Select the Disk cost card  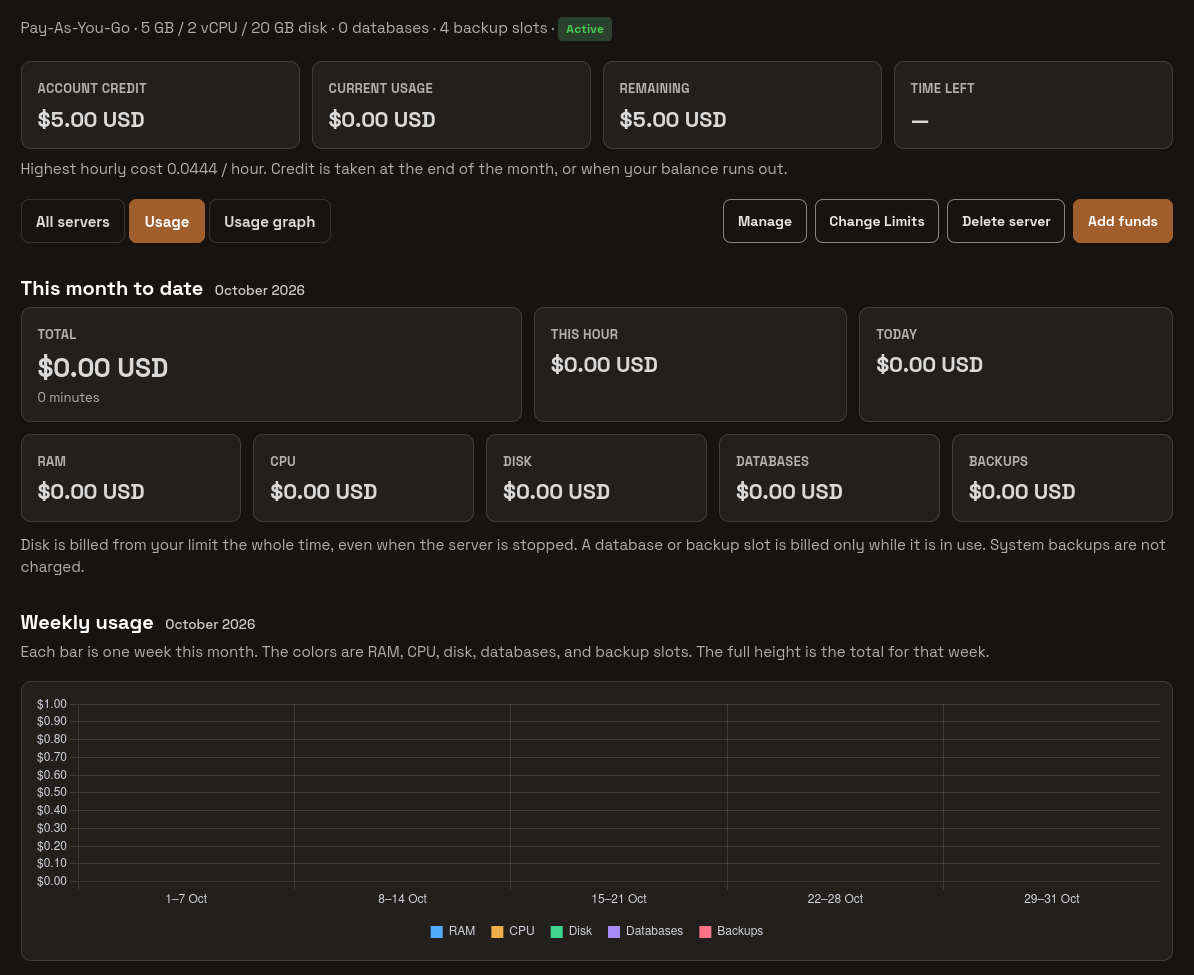click(x=596, y=478)
